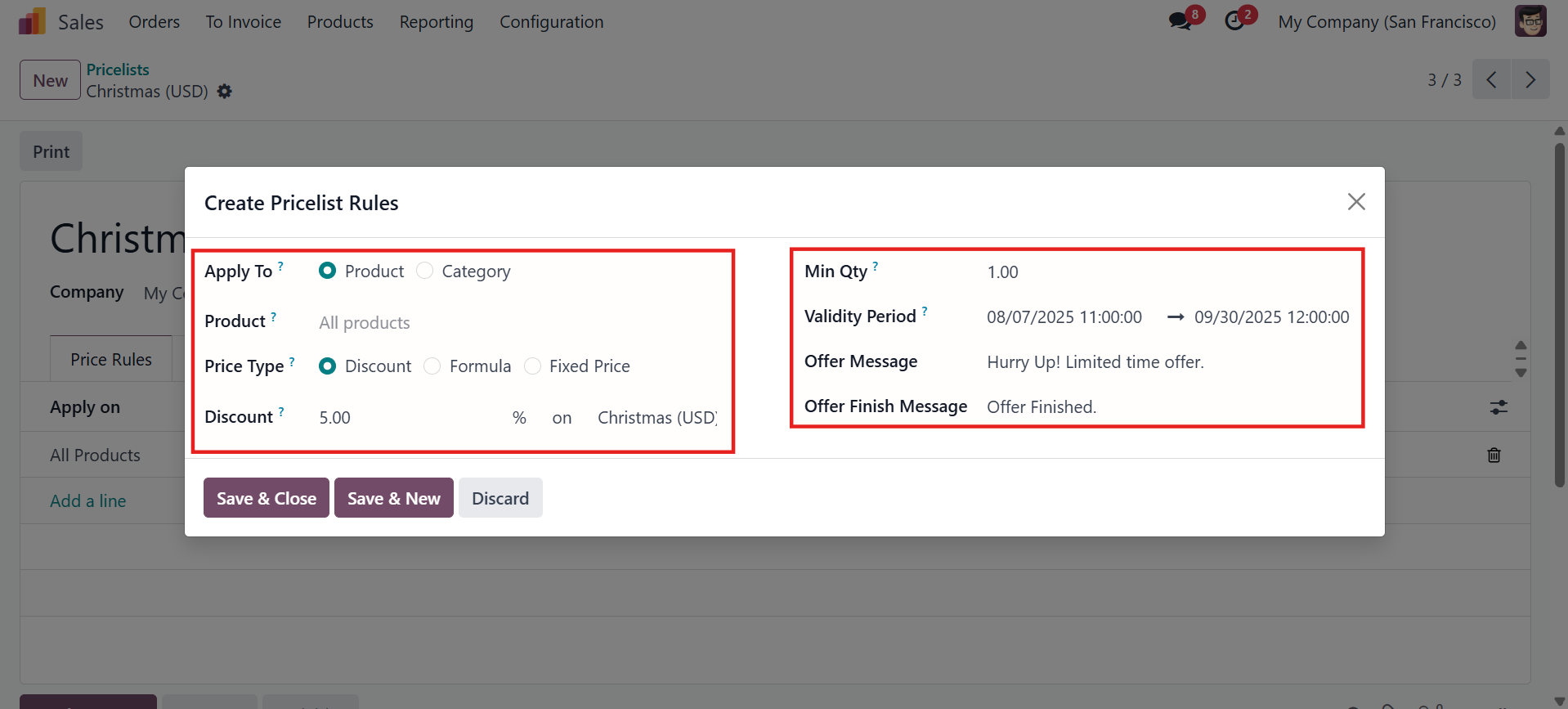Click Add a line link
Screen dimensions: 1568x709
pos(88,500)
